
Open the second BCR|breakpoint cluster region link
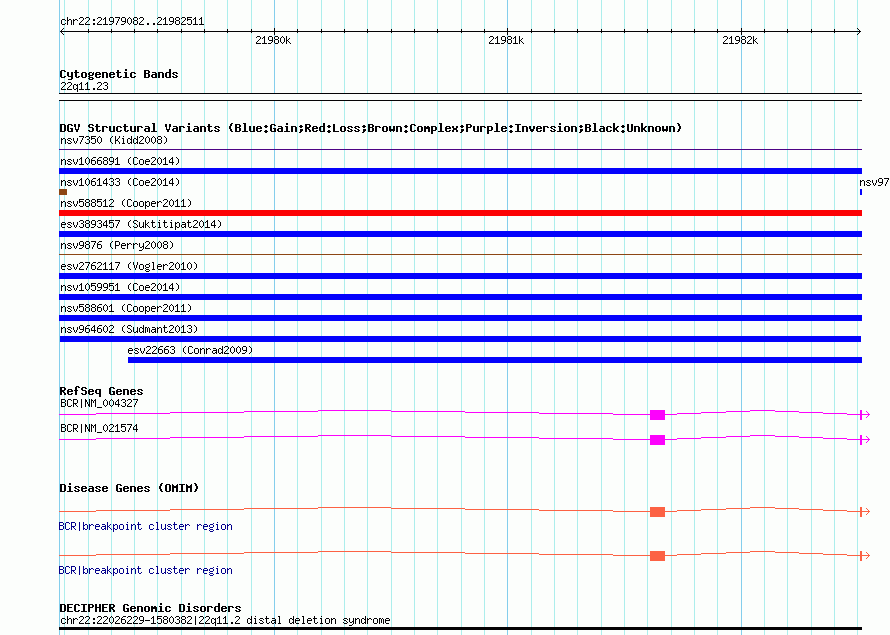(146, 570)
